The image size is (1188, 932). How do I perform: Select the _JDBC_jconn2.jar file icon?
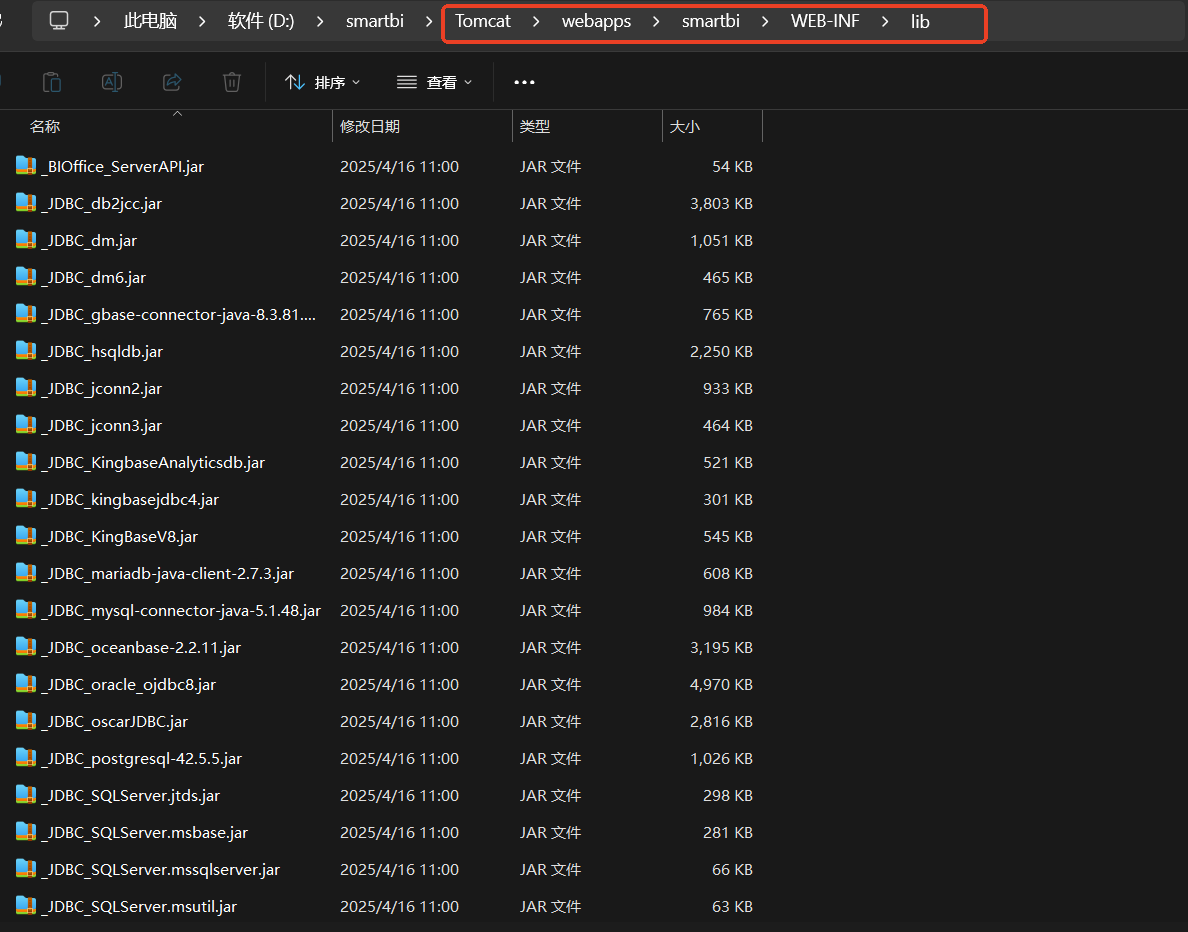point(26,388)
